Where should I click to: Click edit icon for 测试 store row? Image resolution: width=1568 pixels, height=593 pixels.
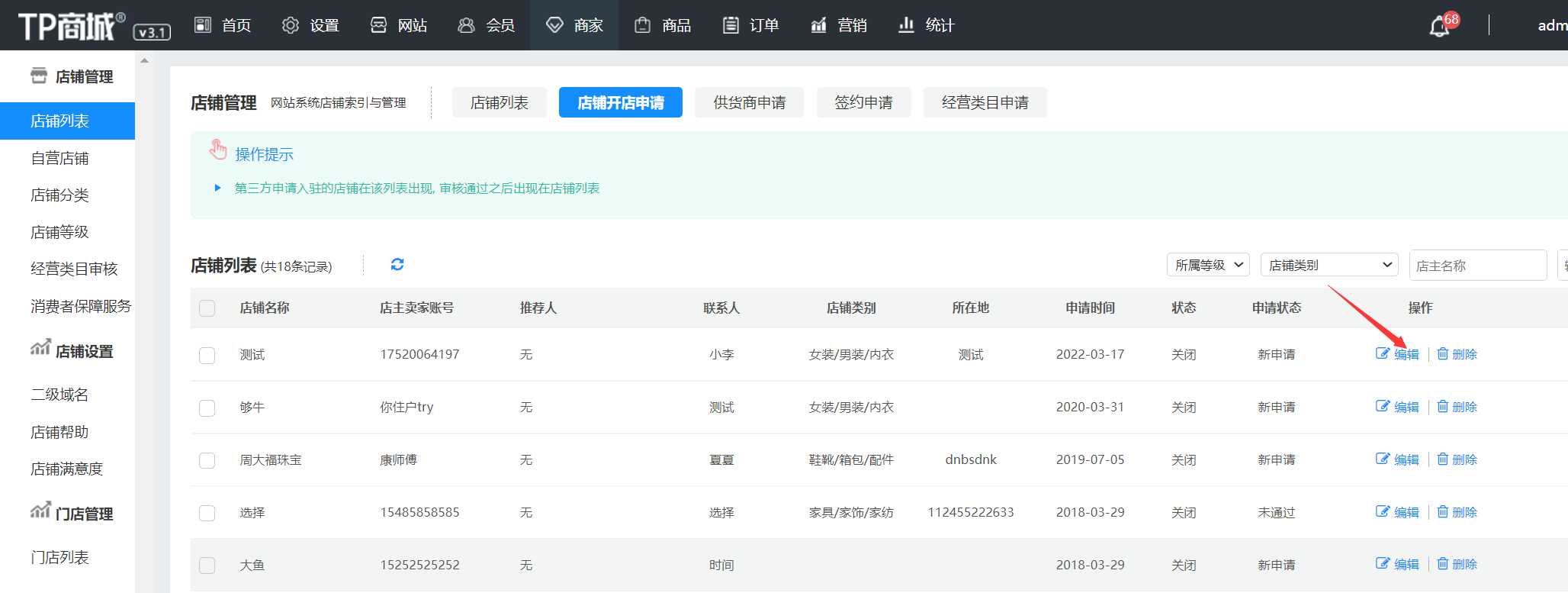(x=1383, y=353)
